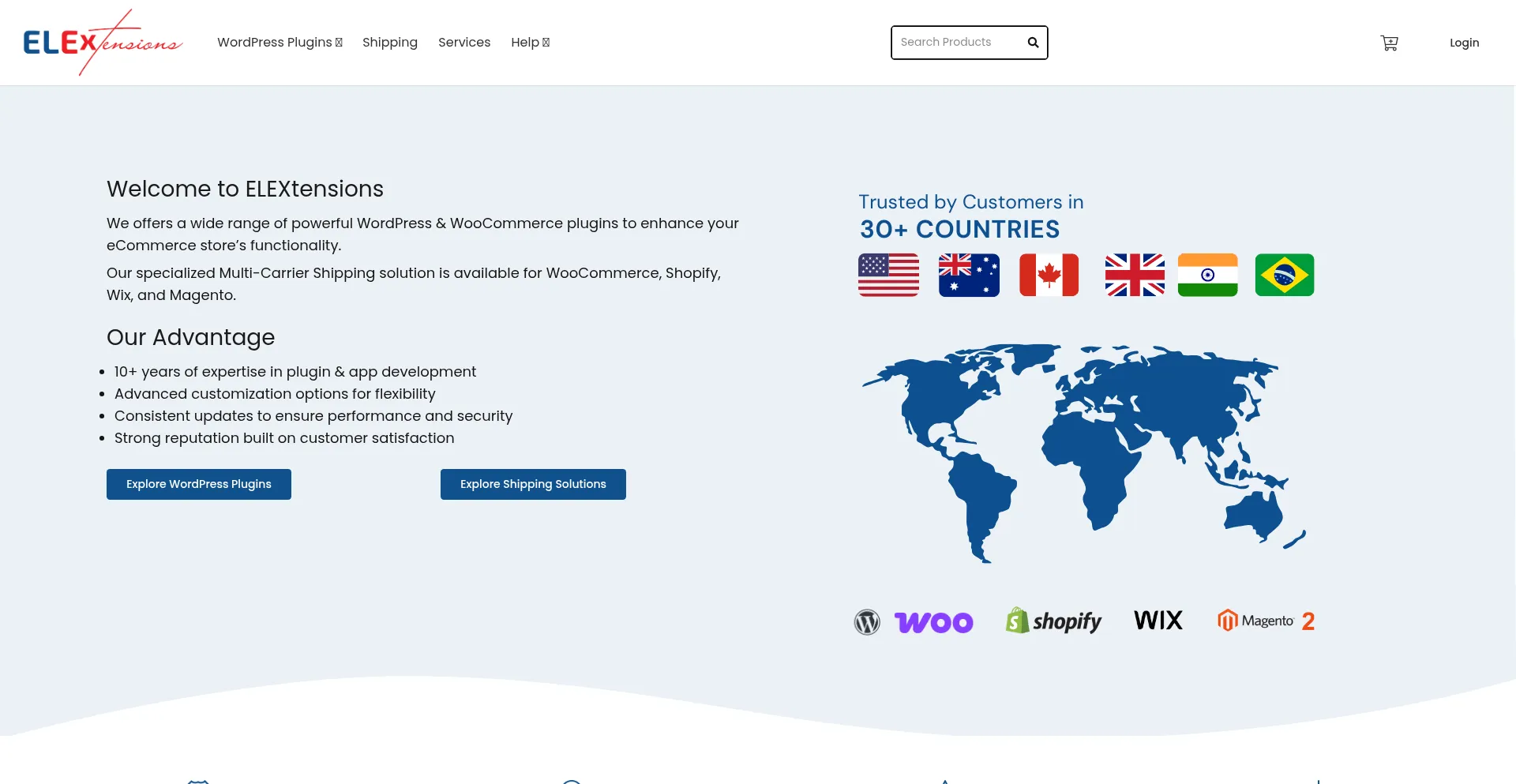Image resolution: width=1516 pixels, height=784 pixels.
Task: Click the Shopify logo
Action: 1053,621
